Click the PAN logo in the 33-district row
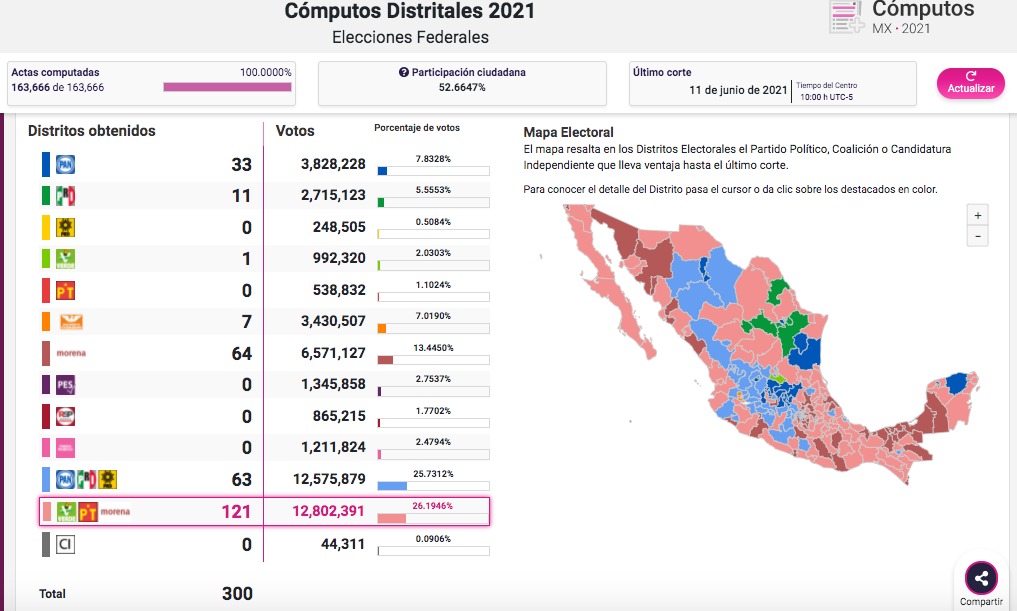 point(65,164)
